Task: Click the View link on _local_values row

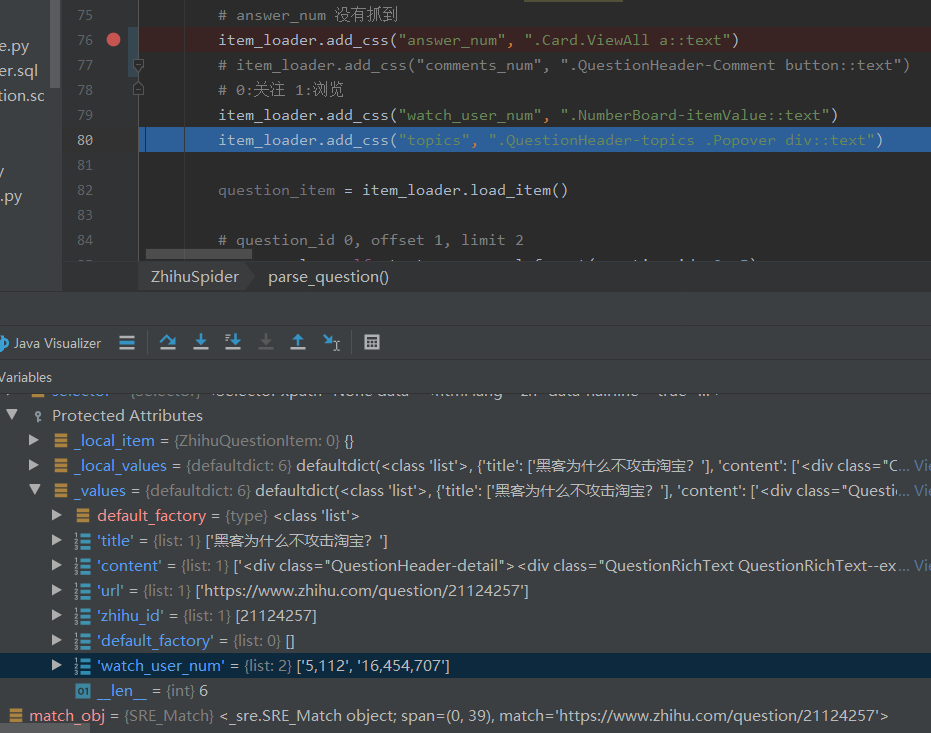Action: [x=922, y=465]
